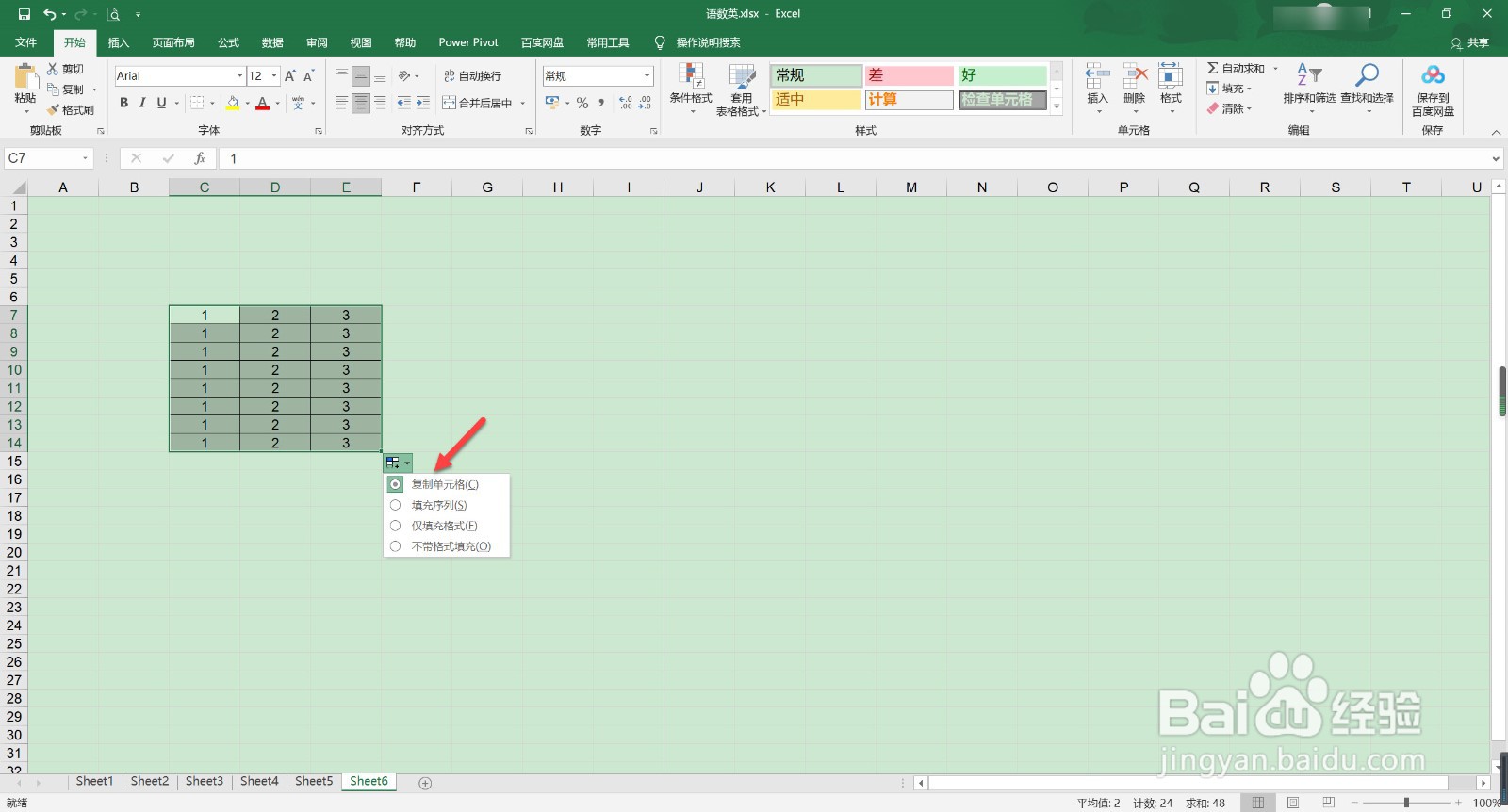Switch to the Formulas (公式) tab
The image size is (1508, 812).
(228, 42)
